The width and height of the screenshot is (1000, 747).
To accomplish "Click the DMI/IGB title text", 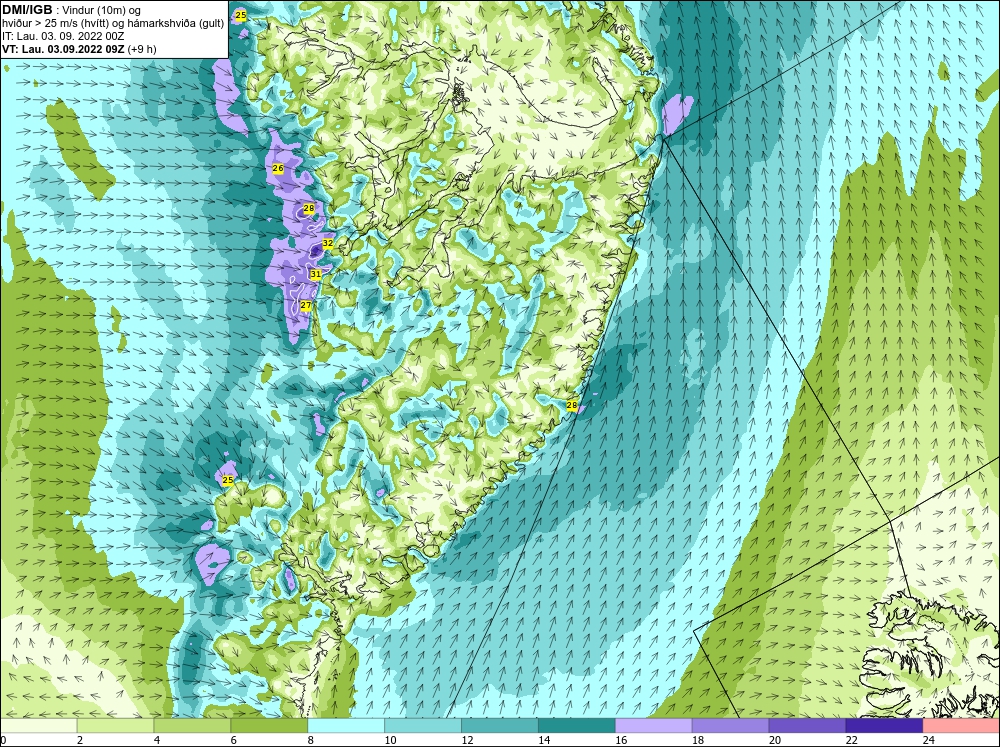I will tap(27, 10).
